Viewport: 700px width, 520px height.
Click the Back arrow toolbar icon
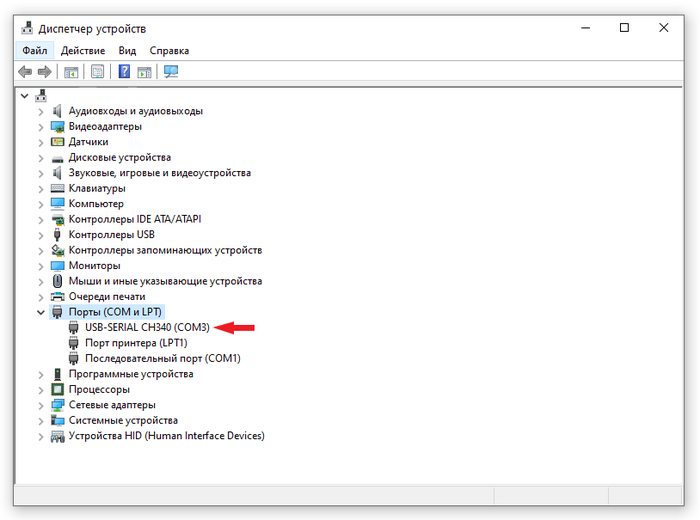[25, 71]
